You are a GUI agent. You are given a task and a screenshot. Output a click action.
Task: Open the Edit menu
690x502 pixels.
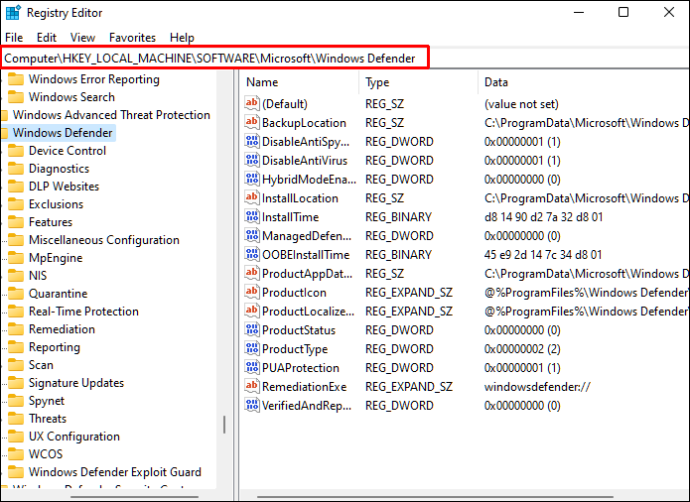click(46, 37)
